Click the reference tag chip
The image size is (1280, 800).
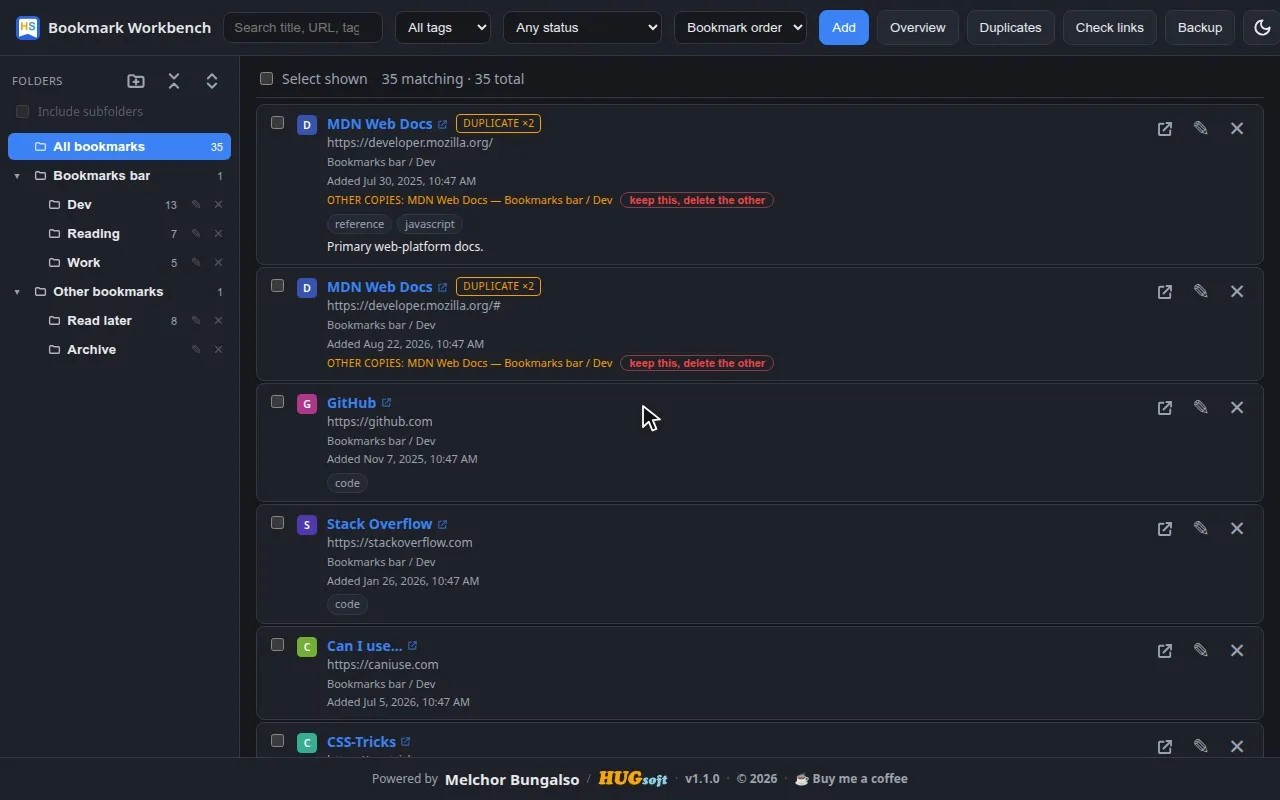point(359,224)
